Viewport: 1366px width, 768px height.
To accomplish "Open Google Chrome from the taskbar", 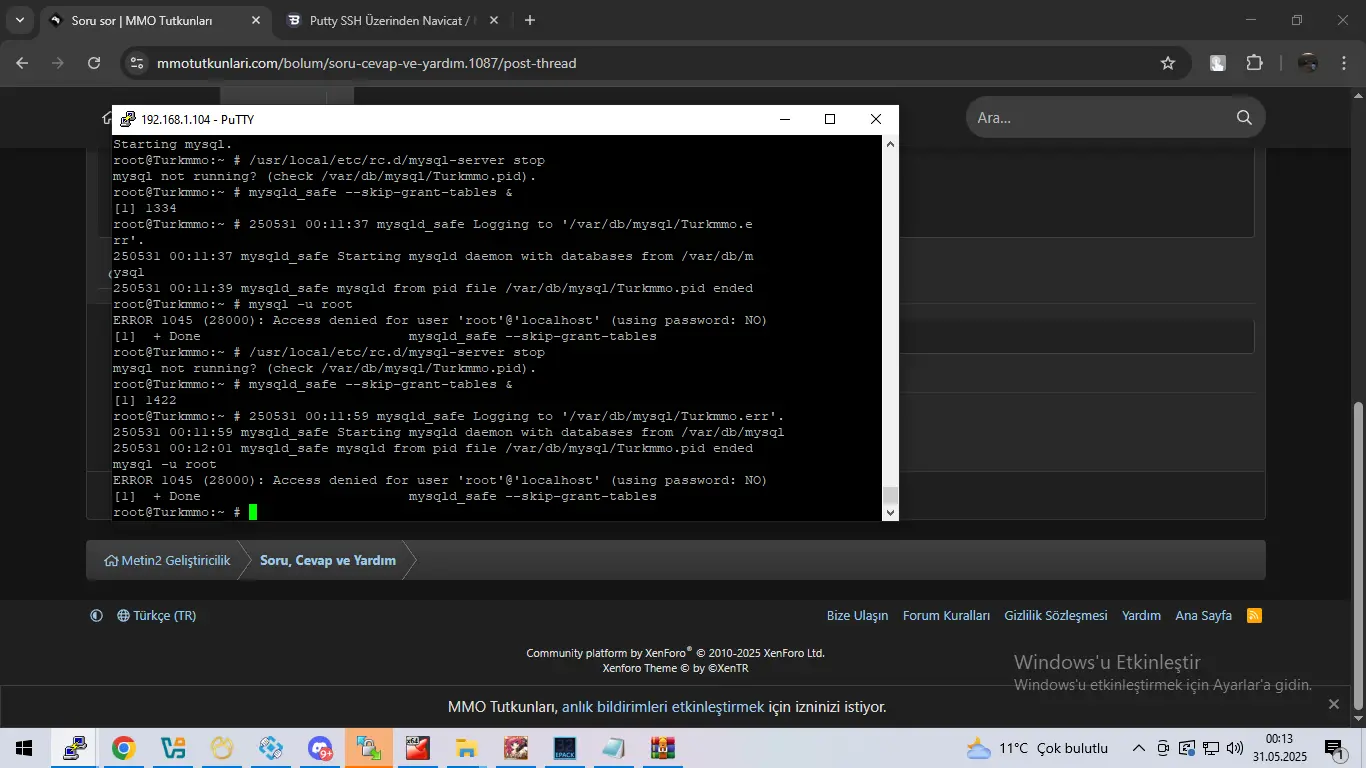I will coord(123,748).
